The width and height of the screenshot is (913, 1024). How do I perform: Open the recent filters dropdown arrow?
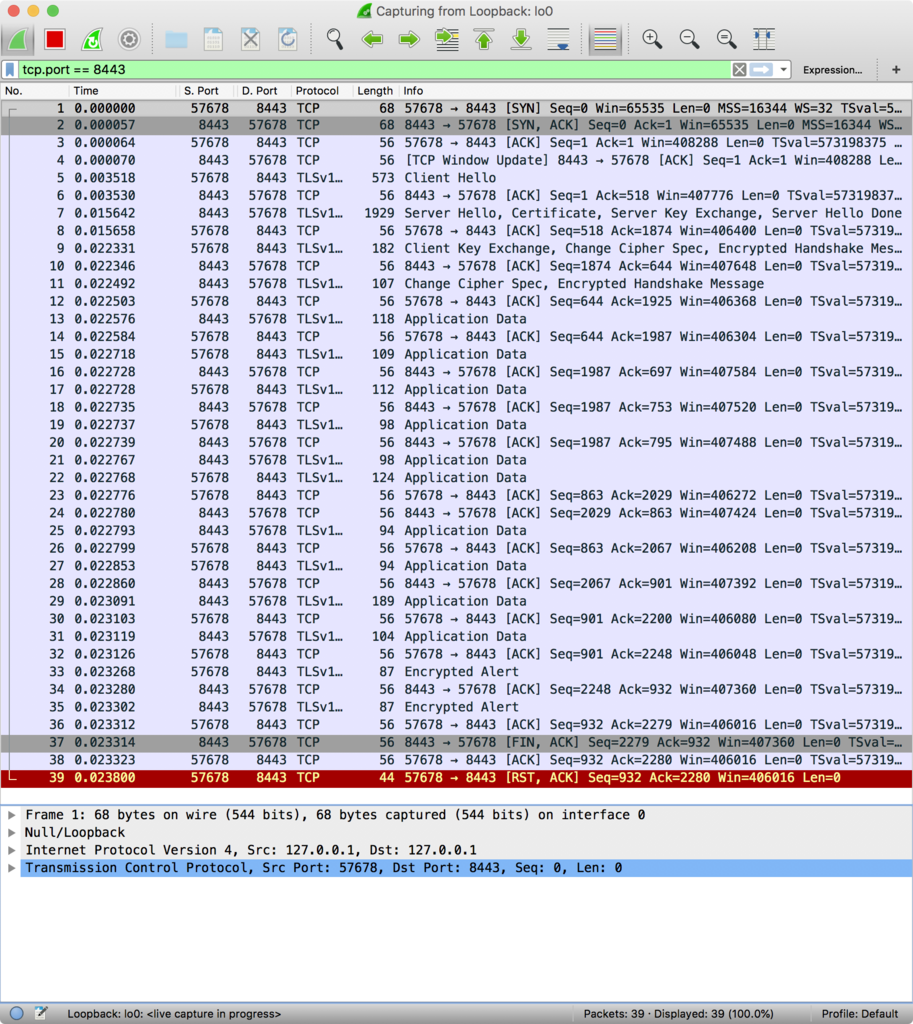(x=783, y=70)
